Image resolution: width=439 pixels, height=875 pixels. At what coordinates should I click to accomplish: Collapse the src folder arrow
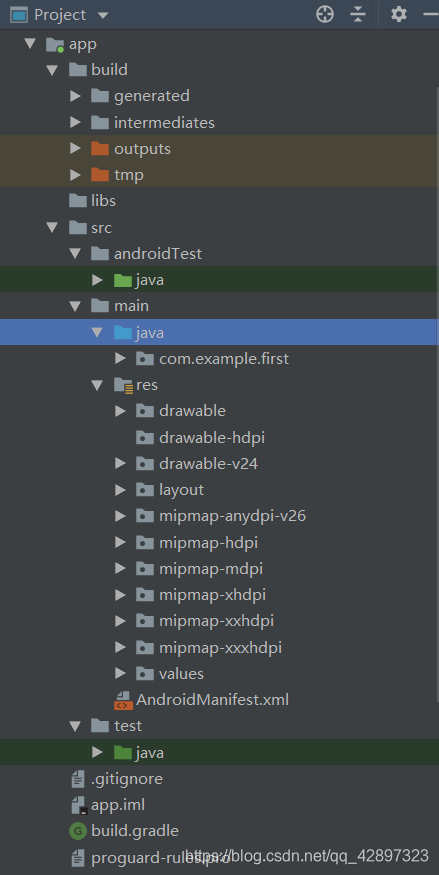[52, 227]
